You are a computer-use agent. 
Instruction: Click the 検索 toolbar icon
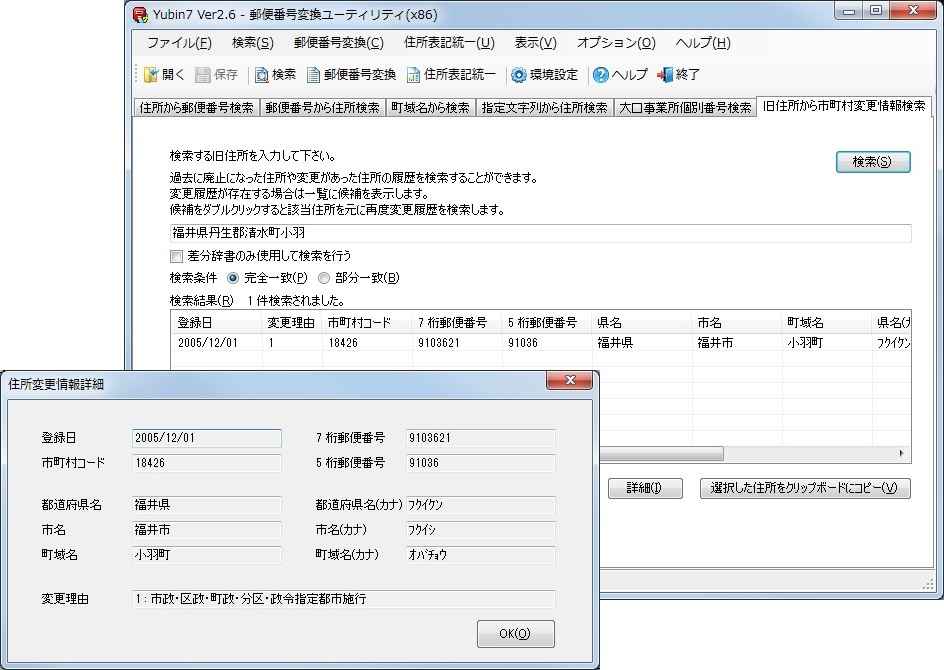click(x=262, y=75)
